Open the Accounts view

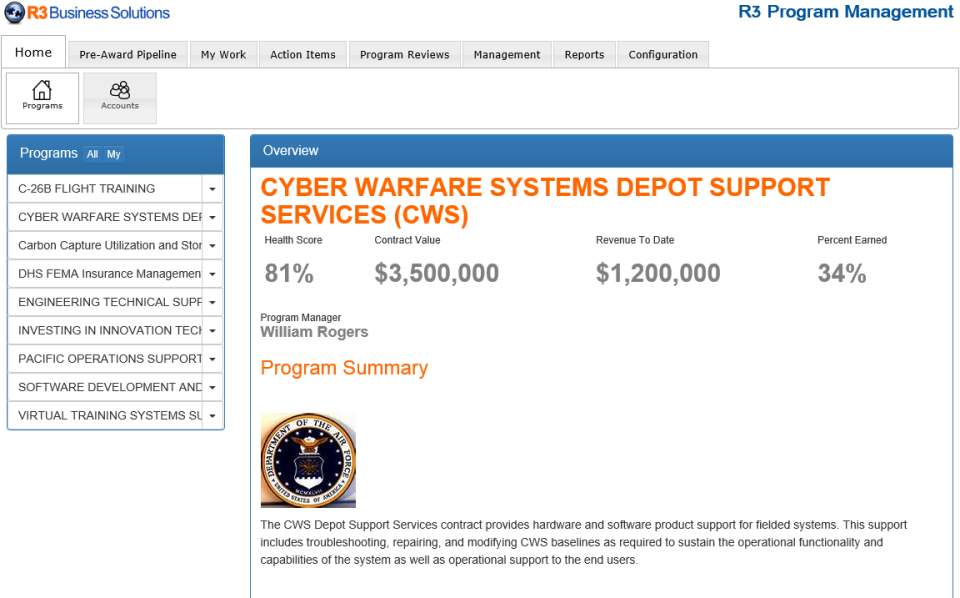coord(119,97)
